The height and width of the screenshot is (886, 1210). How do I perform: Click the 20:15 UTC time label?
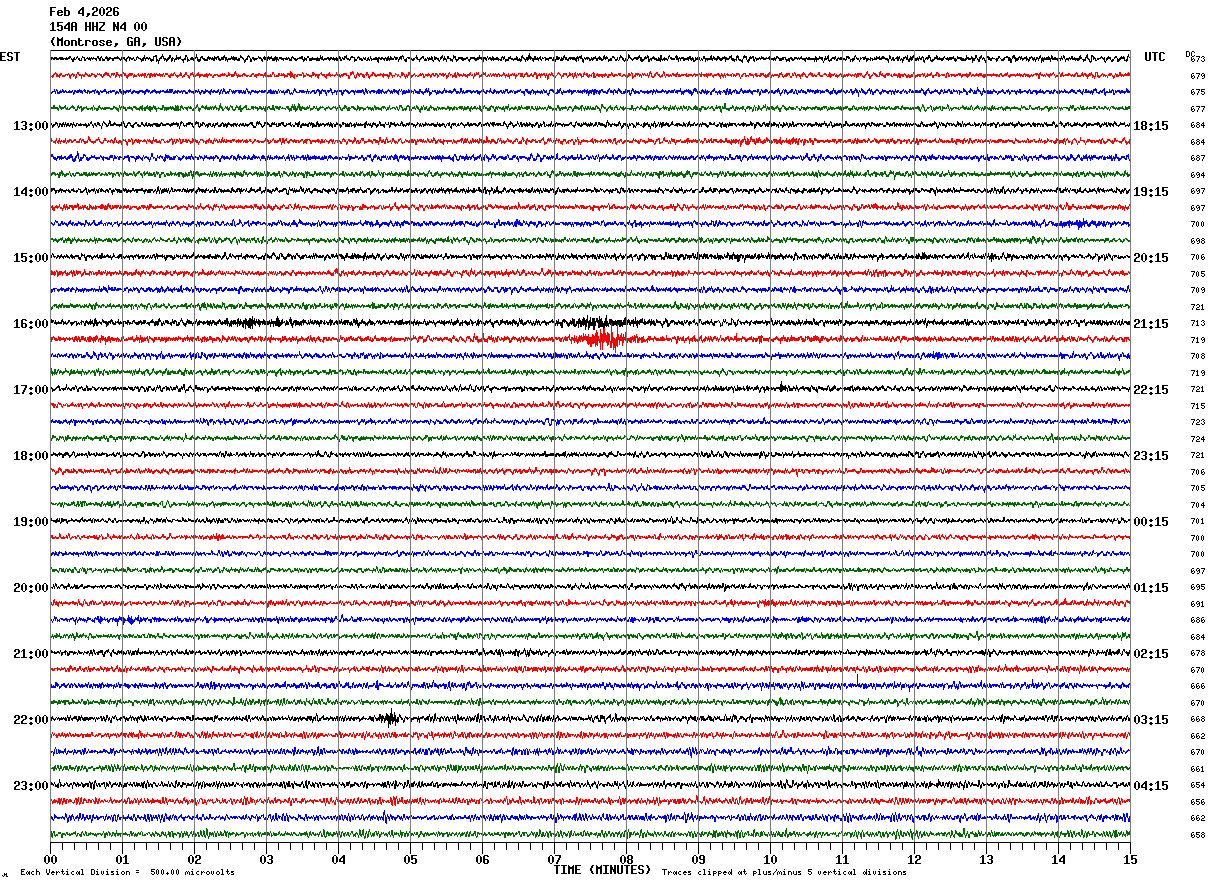tap(1151, 258)
